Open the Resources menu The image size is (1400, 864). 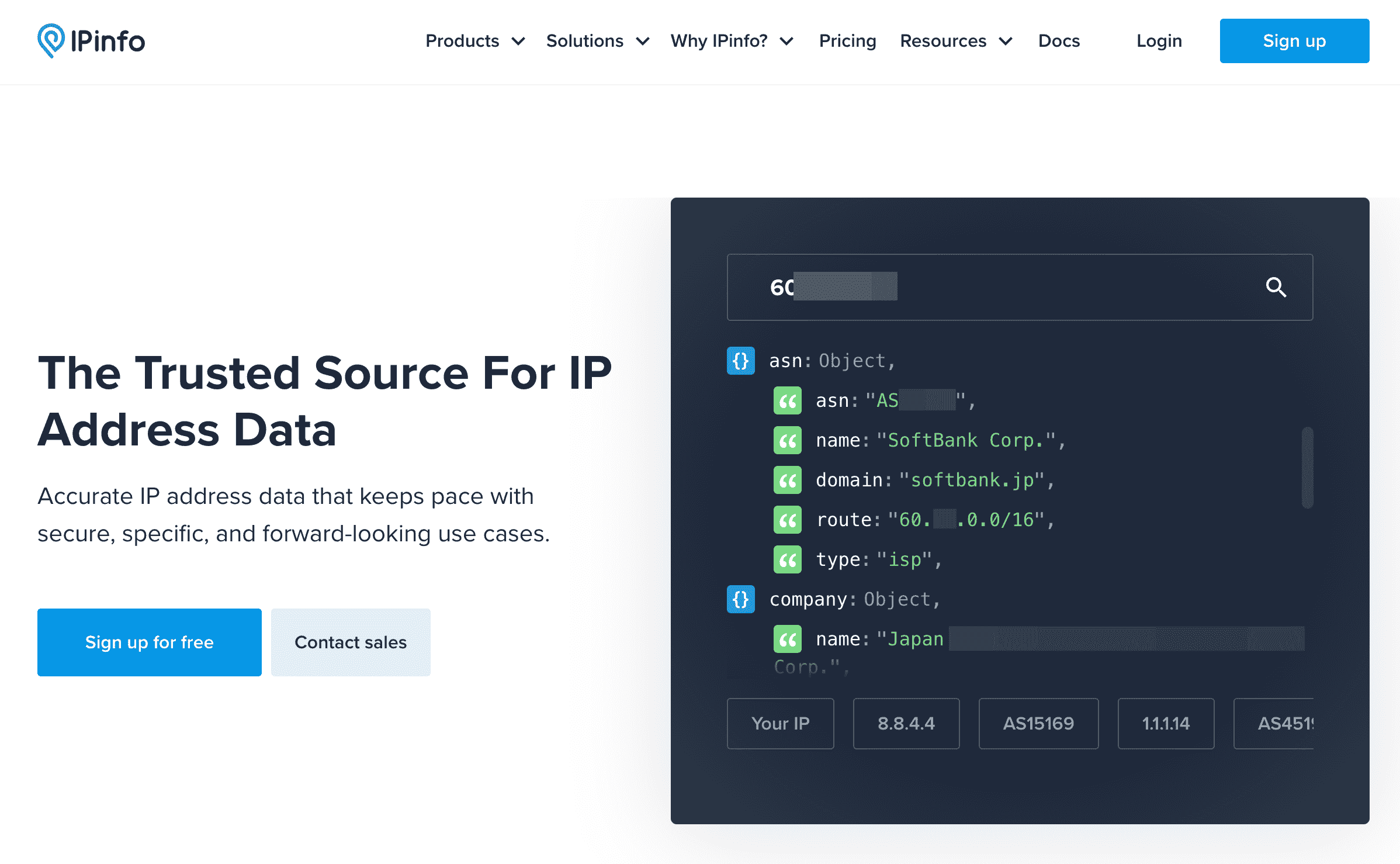955,41
